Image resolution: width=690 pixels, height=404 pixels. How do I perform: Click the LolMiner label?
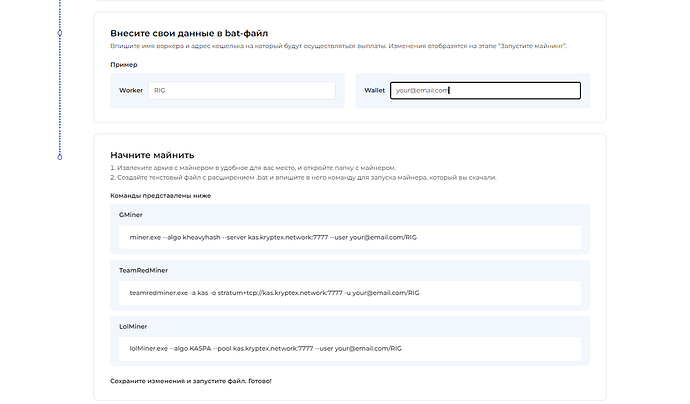coord(133,327)
